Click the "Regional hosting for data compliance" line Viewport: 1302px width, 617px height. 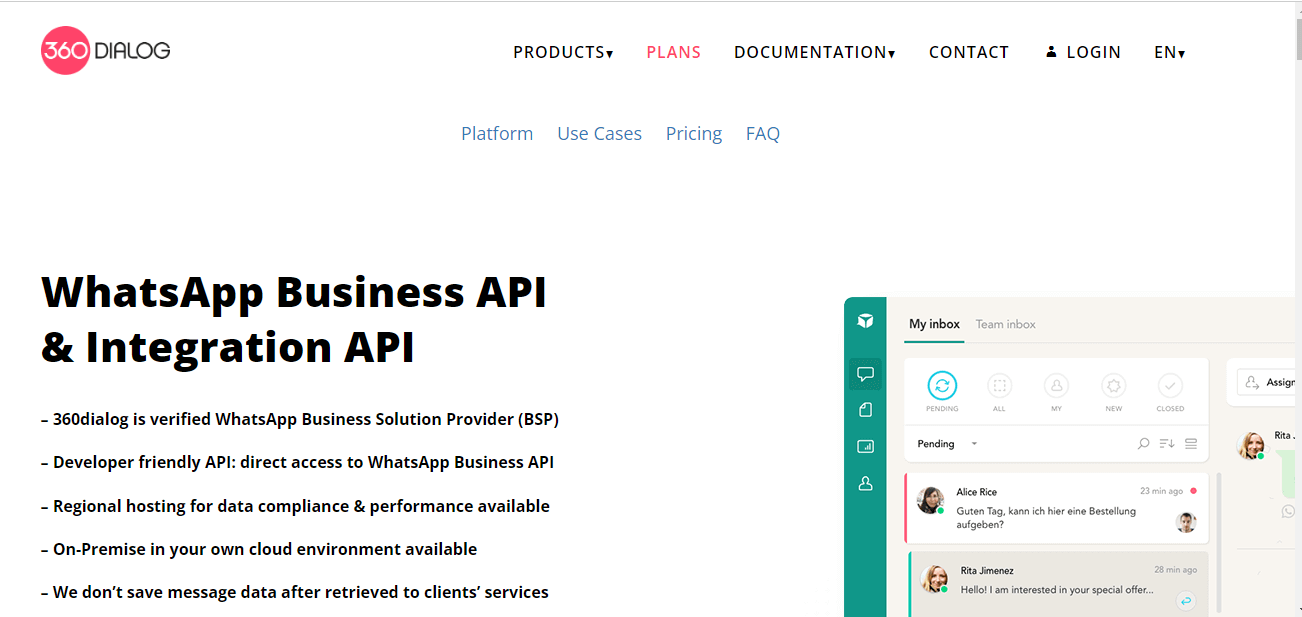point(296,506)
